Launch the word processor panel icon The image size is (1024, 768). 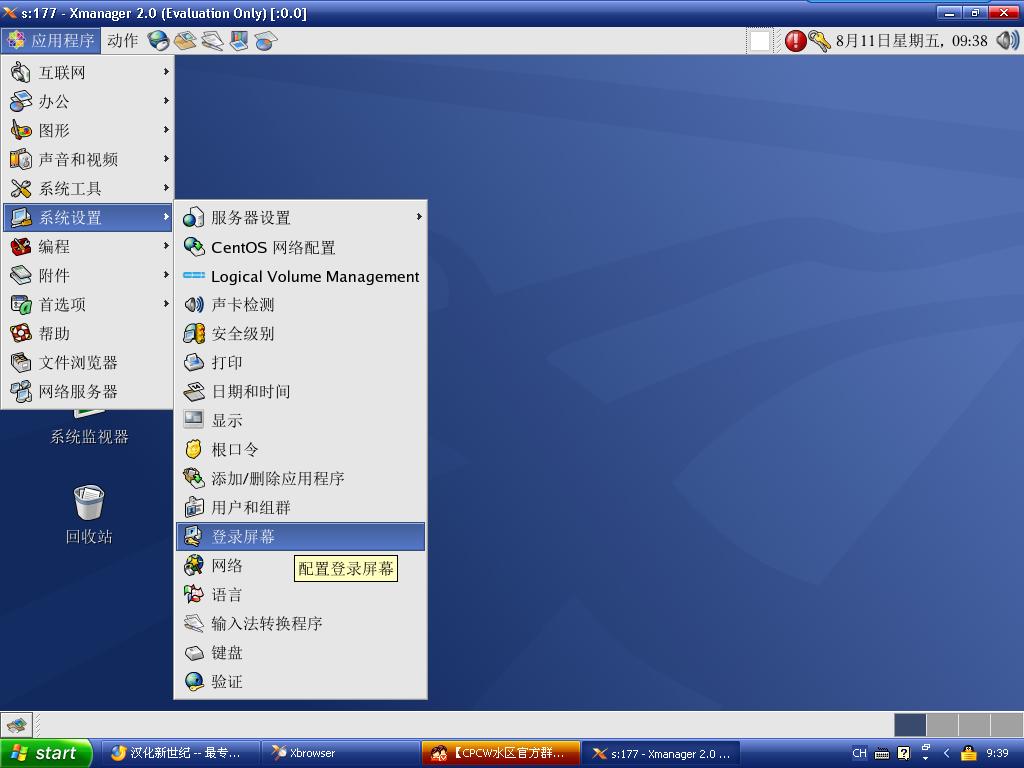(212, 40)
